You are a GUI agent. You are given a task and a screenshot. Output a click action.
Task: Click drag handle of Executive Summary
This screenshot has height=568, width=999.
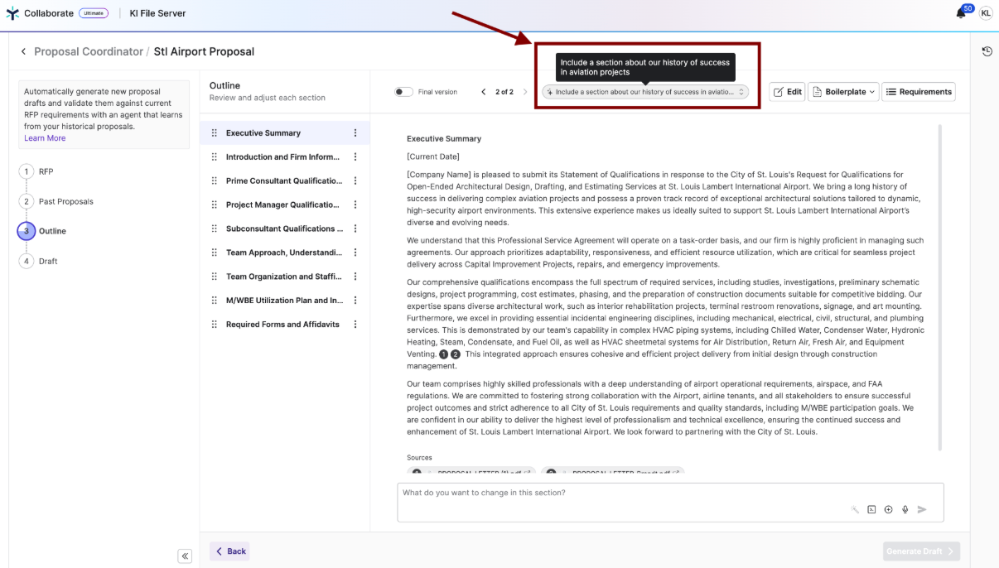(x=214, y=133)
